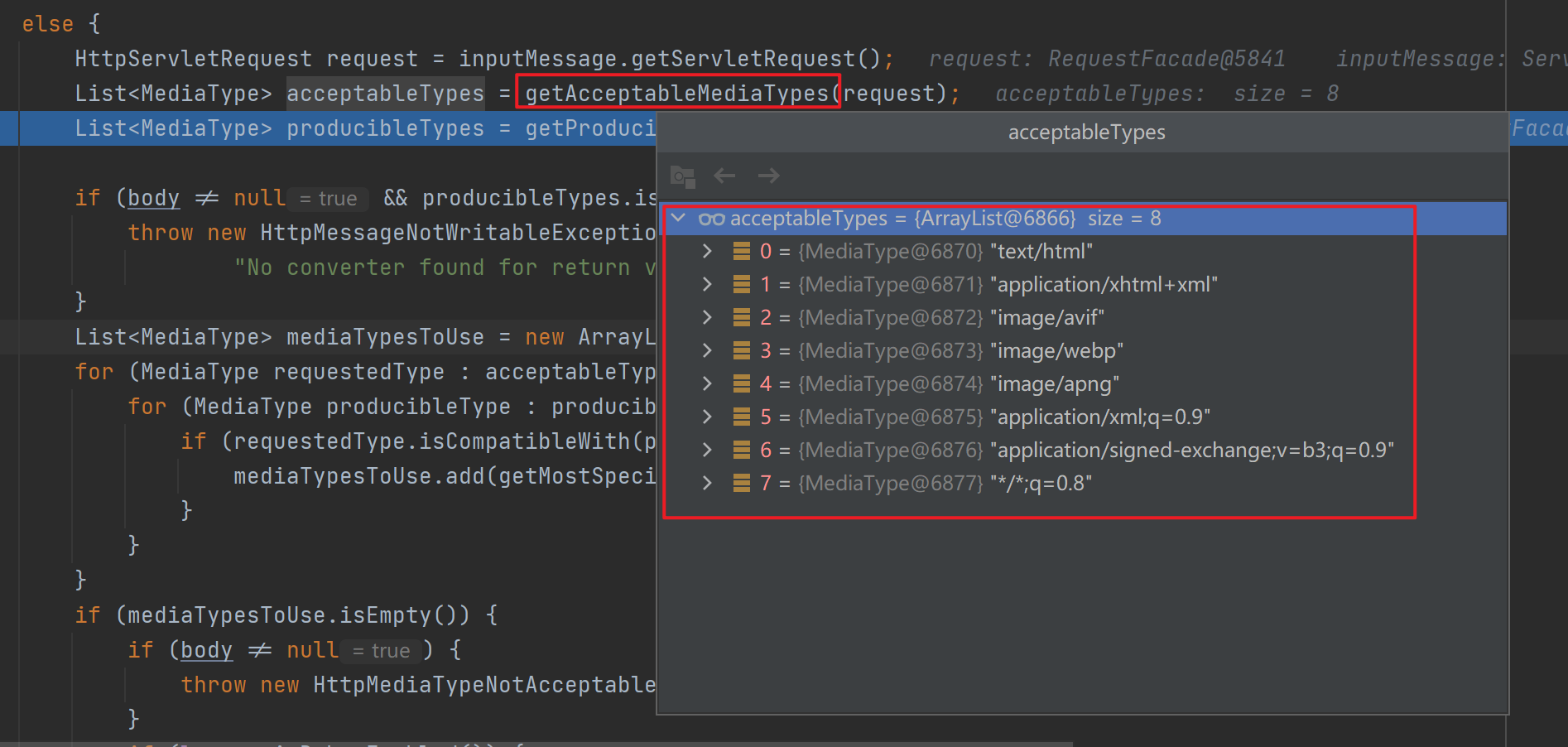This screenshot has height=747, width=1568.
Task: Click the list icon of element 5 "application/xml;q=0.9"
Action: pos(742,417)
